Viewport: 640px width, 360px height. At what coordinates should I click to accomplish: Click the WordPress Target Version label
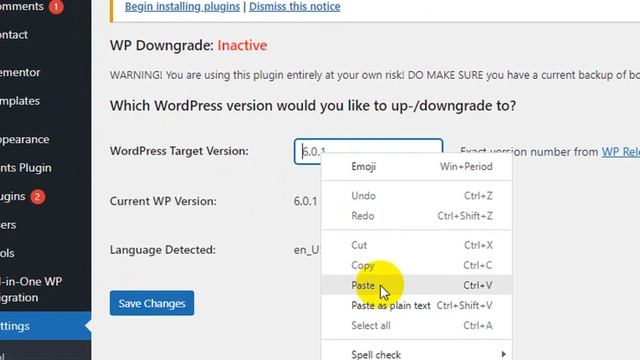click(179, 151)
